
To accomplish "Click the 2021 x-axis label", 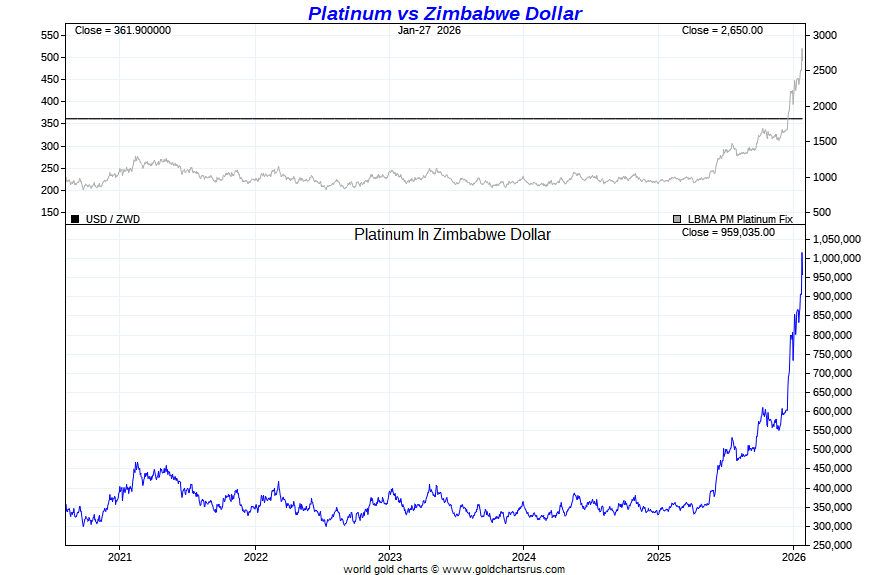I will (x=120, y=557).
